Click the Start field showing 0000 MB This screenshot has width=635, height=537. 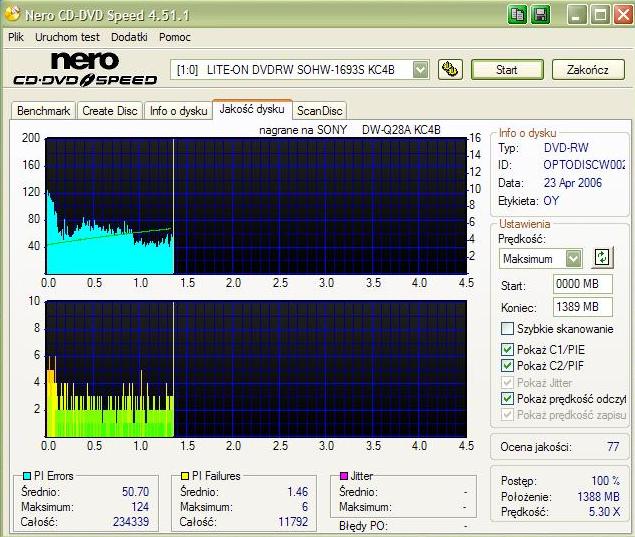click(x=583, y=284)
